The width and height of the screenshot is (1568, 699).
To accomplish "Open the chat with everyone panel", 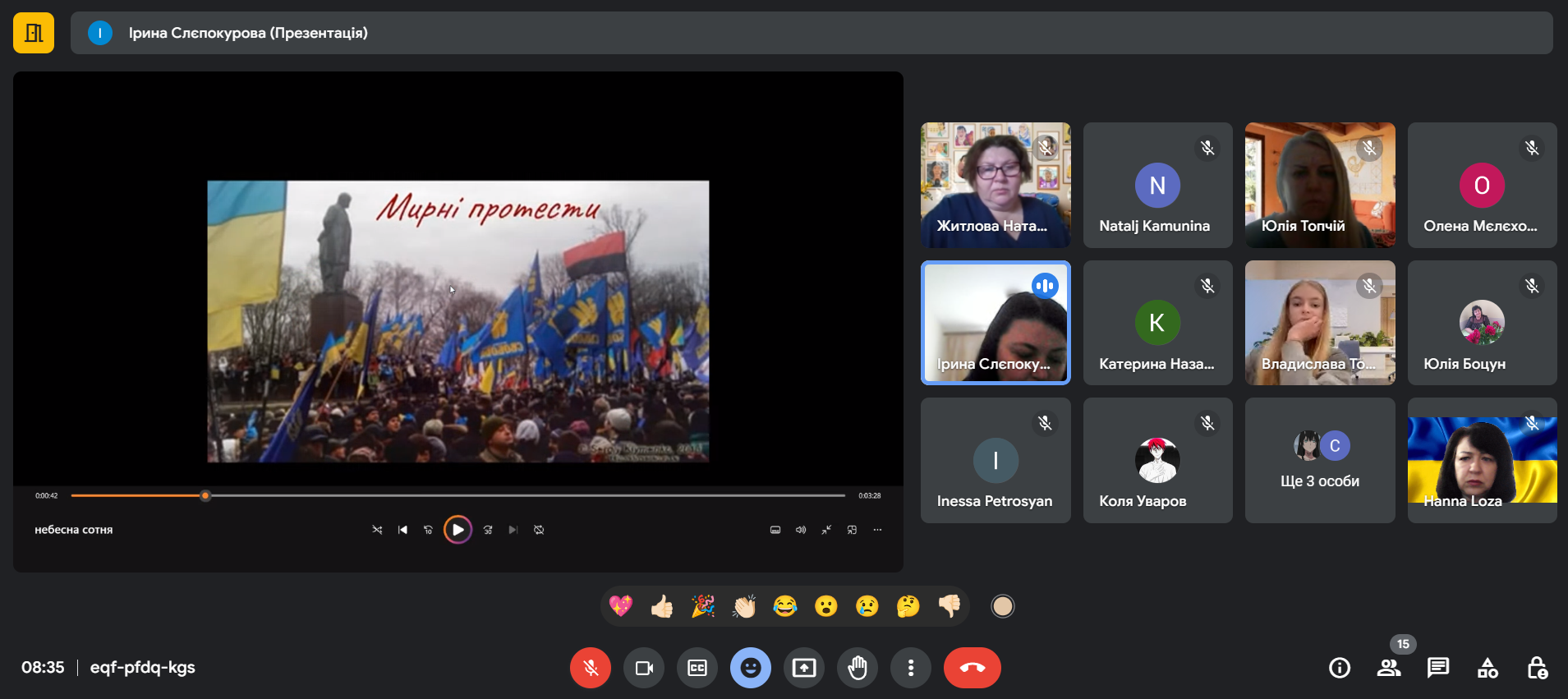I will (x=1437, y=668).
